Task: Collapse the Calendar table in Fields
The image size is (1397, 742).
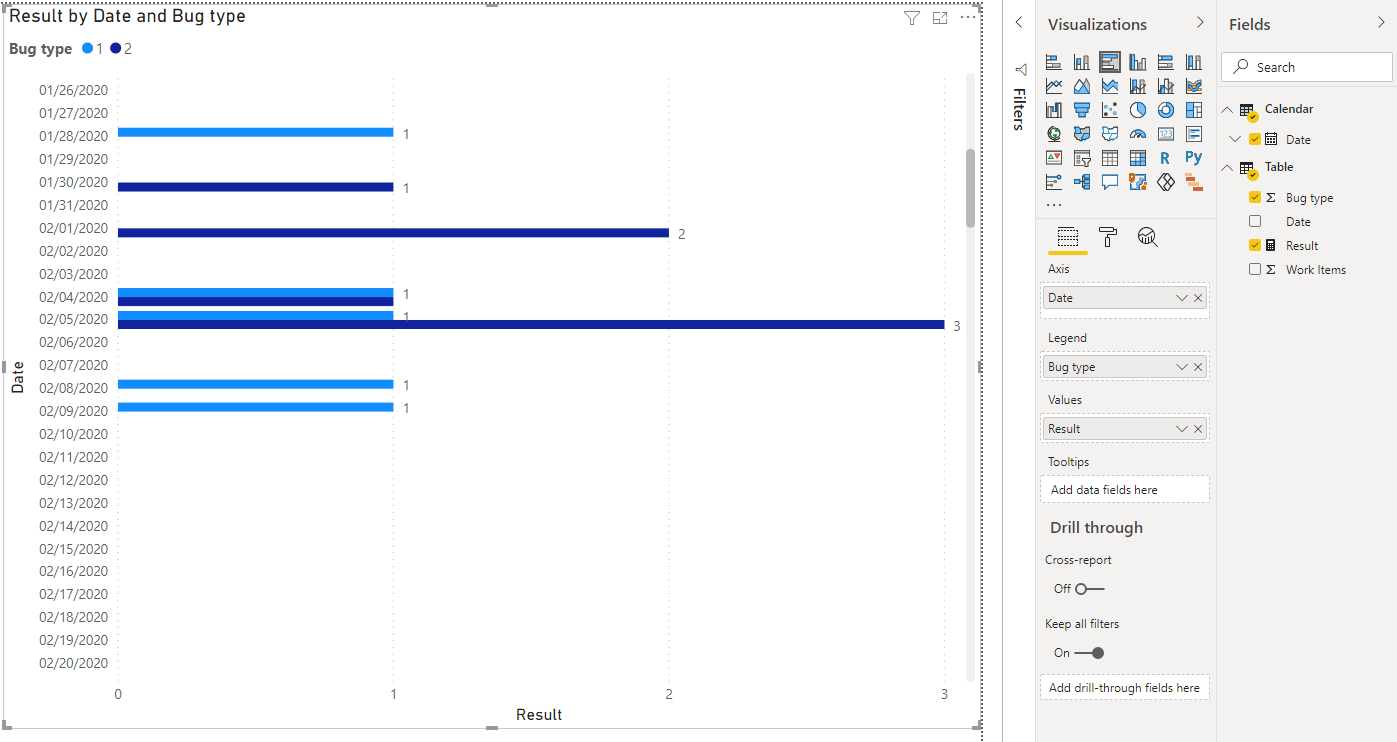Action: [1228, 109]
